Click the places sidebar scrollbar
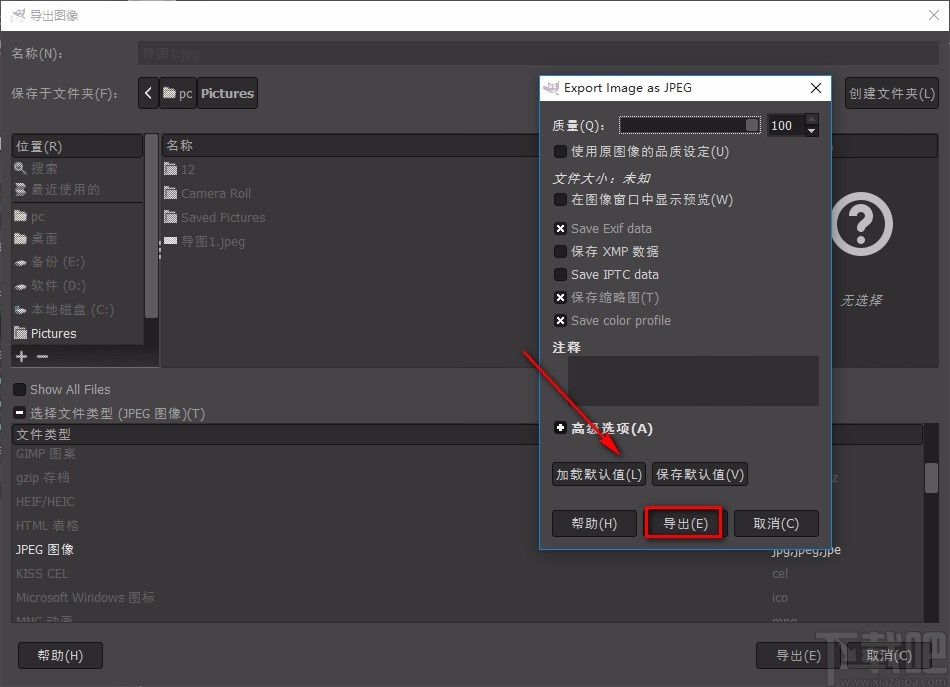950x687 pixels. (151, 227)
